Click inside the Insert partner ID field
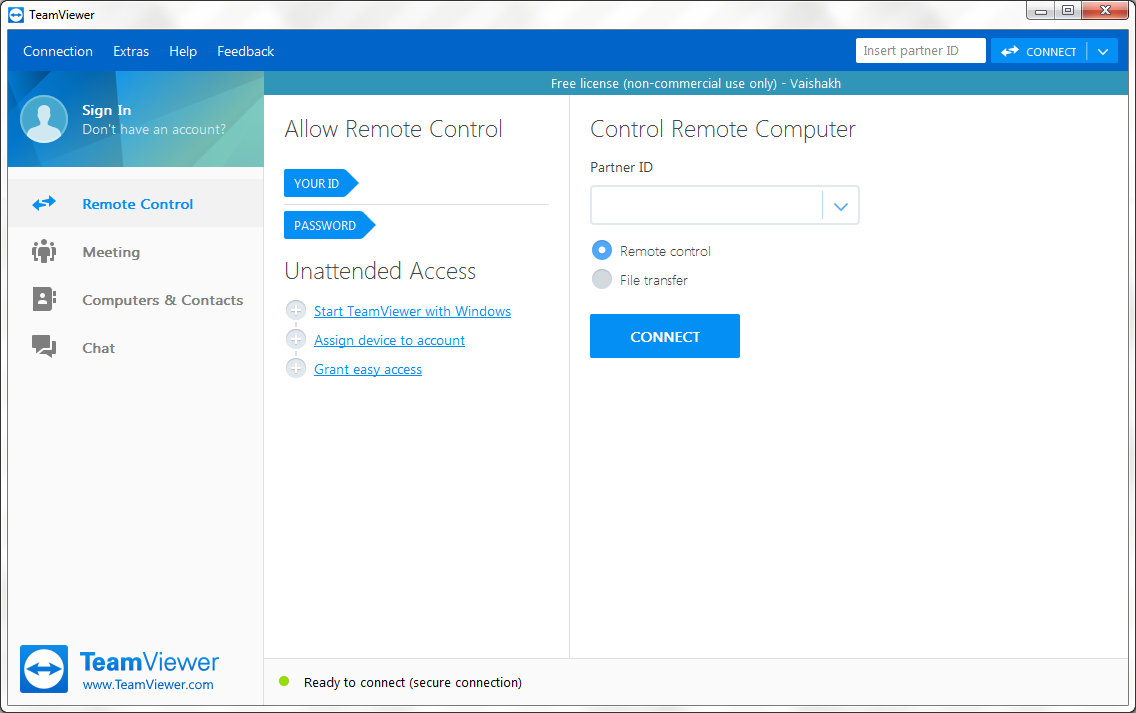Image resolution: width=1136 pixels, height=713 pixels. [919, 50]
